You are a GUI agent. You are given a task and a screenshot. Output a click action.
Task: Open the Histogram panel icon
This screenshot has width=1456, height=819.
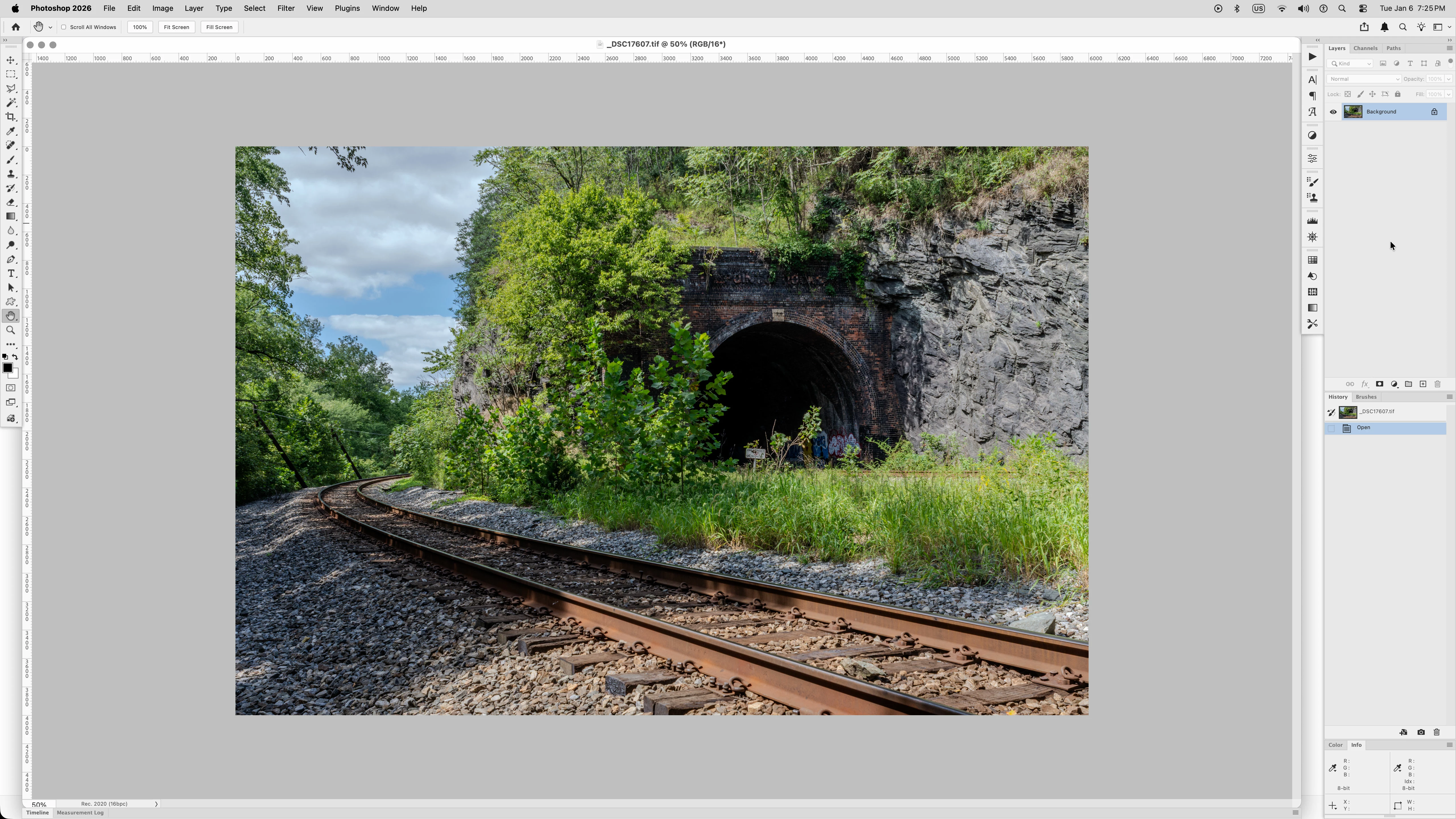pos(1312,221)
